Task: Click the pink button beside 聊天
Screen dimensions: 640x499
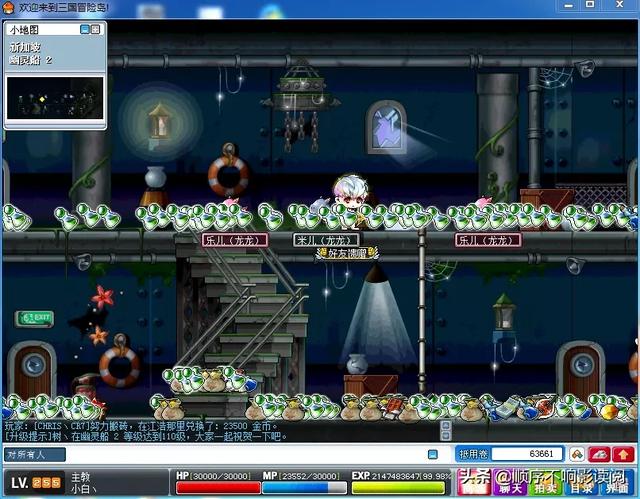Action: 474,483
